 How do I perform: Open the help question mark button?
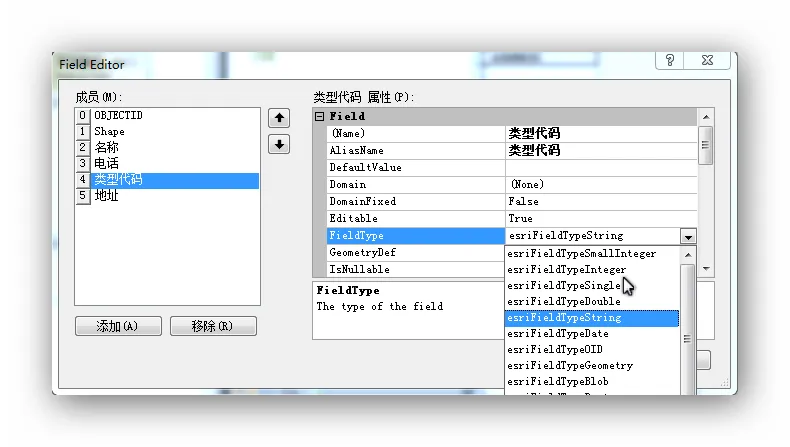click(x=669, y=60)
